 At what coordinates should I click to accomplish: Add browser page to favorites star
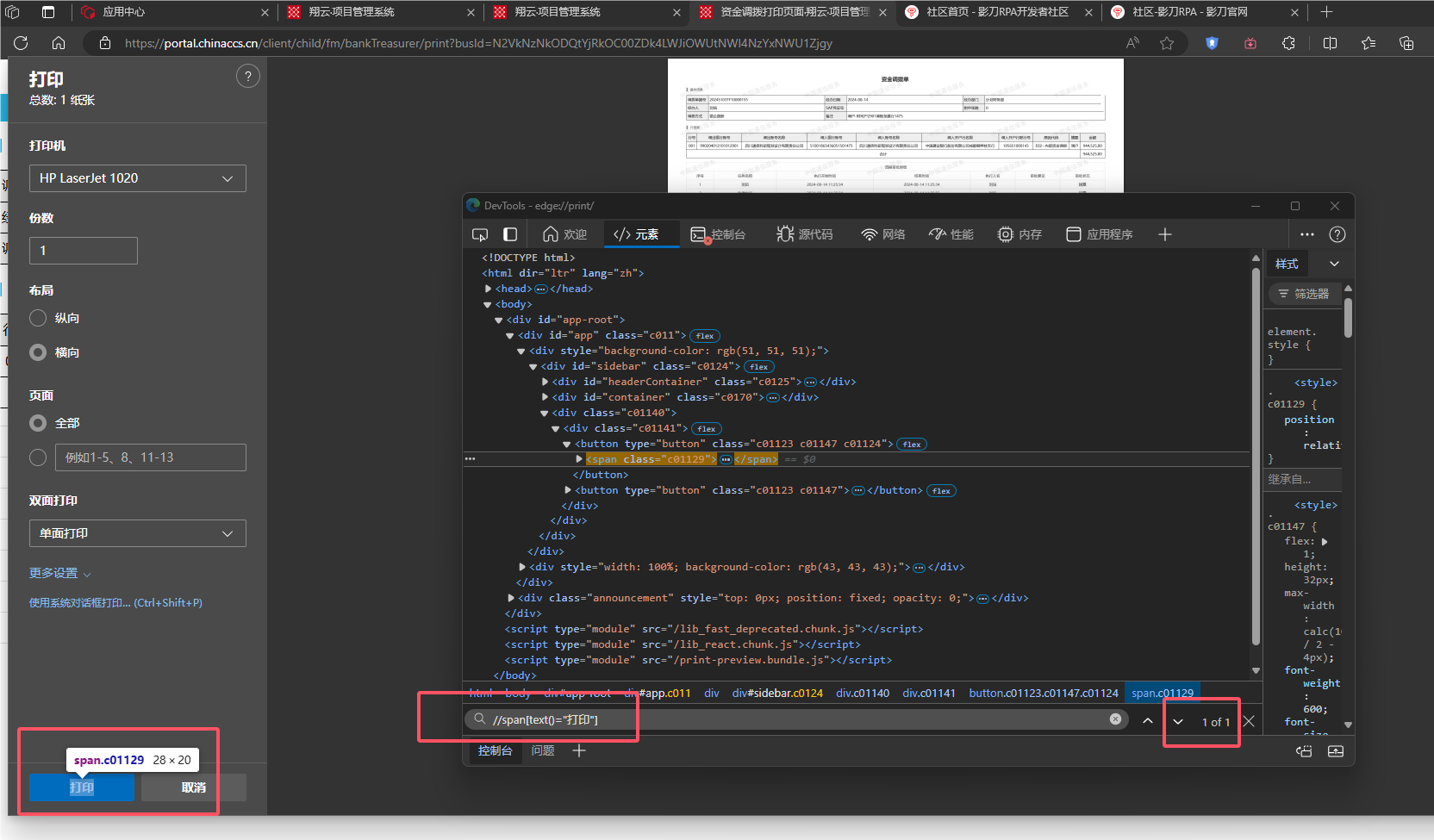[x=1167, y=43]
